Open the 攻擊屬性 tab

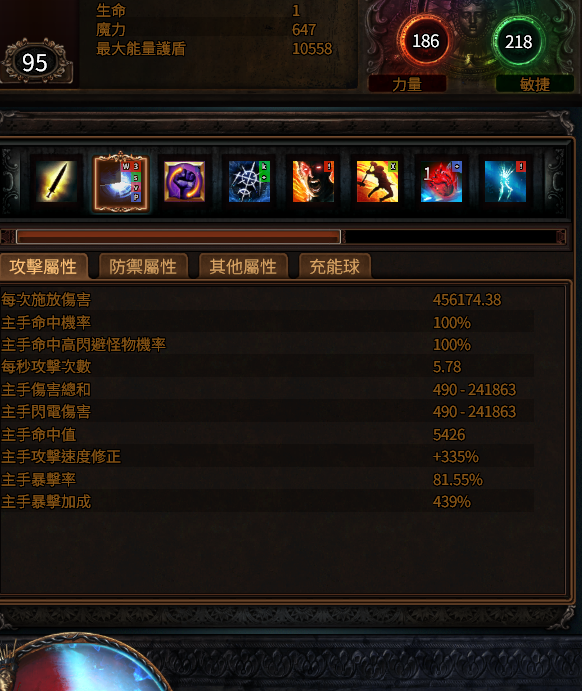[x=43, y=267]
